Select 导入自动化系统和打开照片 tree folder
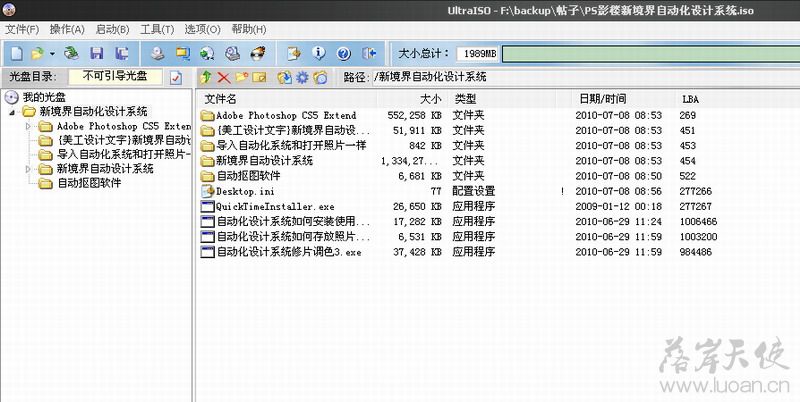This screenshot has width=800, height=402. click(x=123, y=155)
